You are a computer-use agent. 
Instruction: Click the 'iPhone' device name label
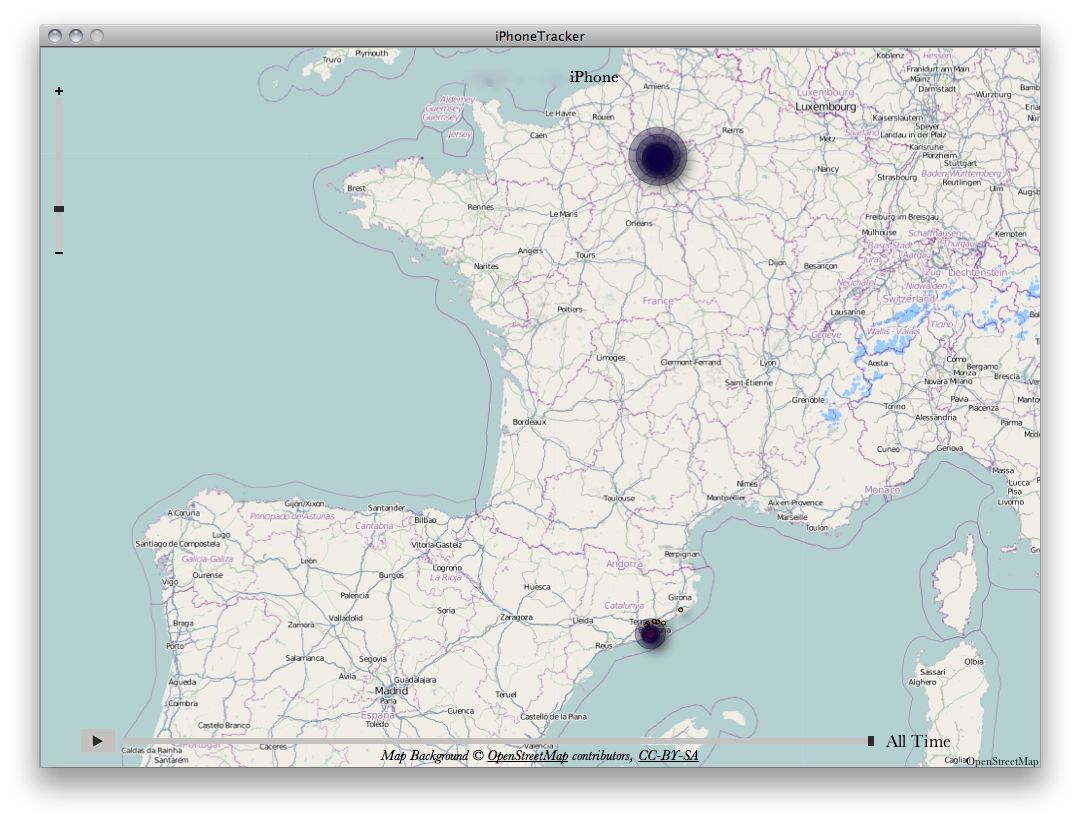pos(594,77)
